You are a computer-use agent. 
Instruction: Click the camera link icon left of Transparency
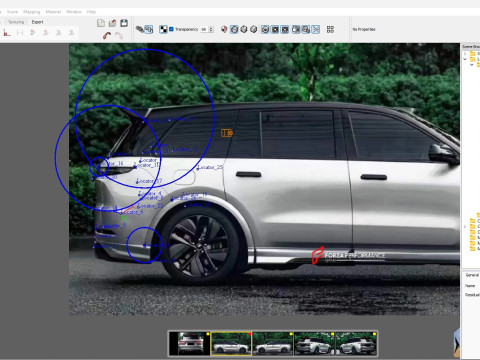point(139,29)
